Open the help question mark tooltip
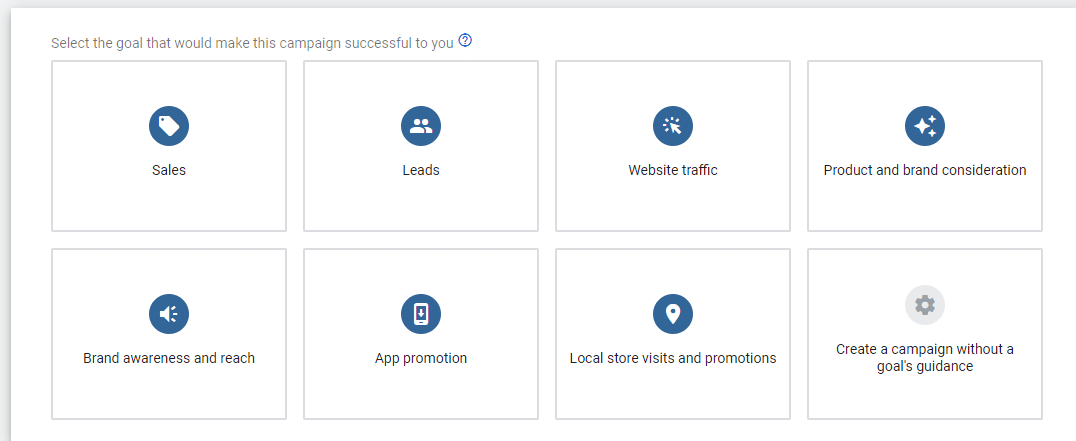The height and width of the screenshot is (441, 1076). (465, 42)
